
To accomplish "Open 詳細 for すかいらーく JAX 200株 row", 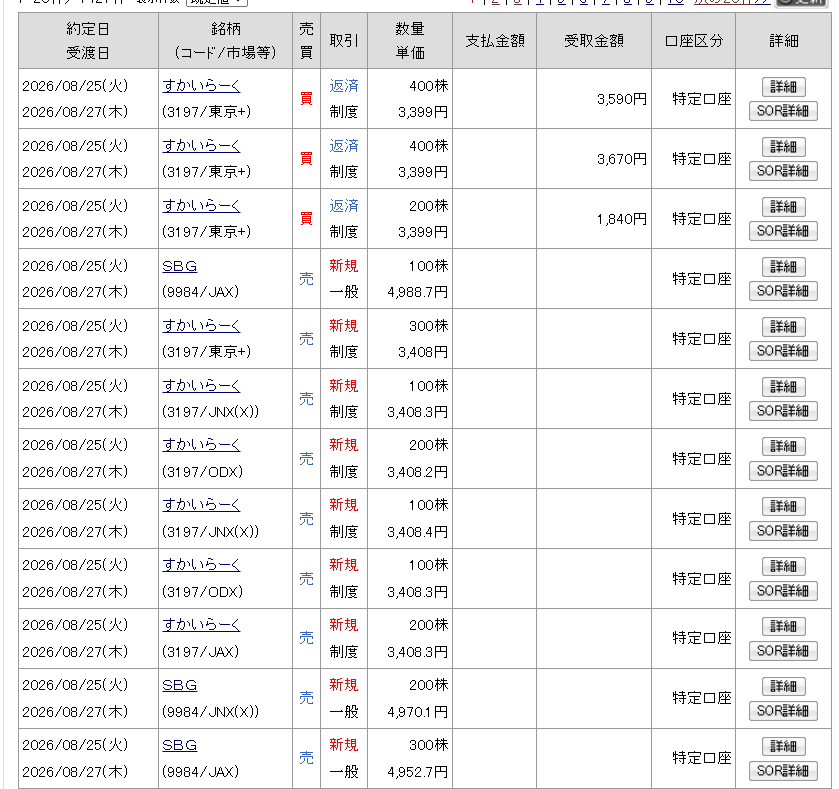I will coord(783,626).
